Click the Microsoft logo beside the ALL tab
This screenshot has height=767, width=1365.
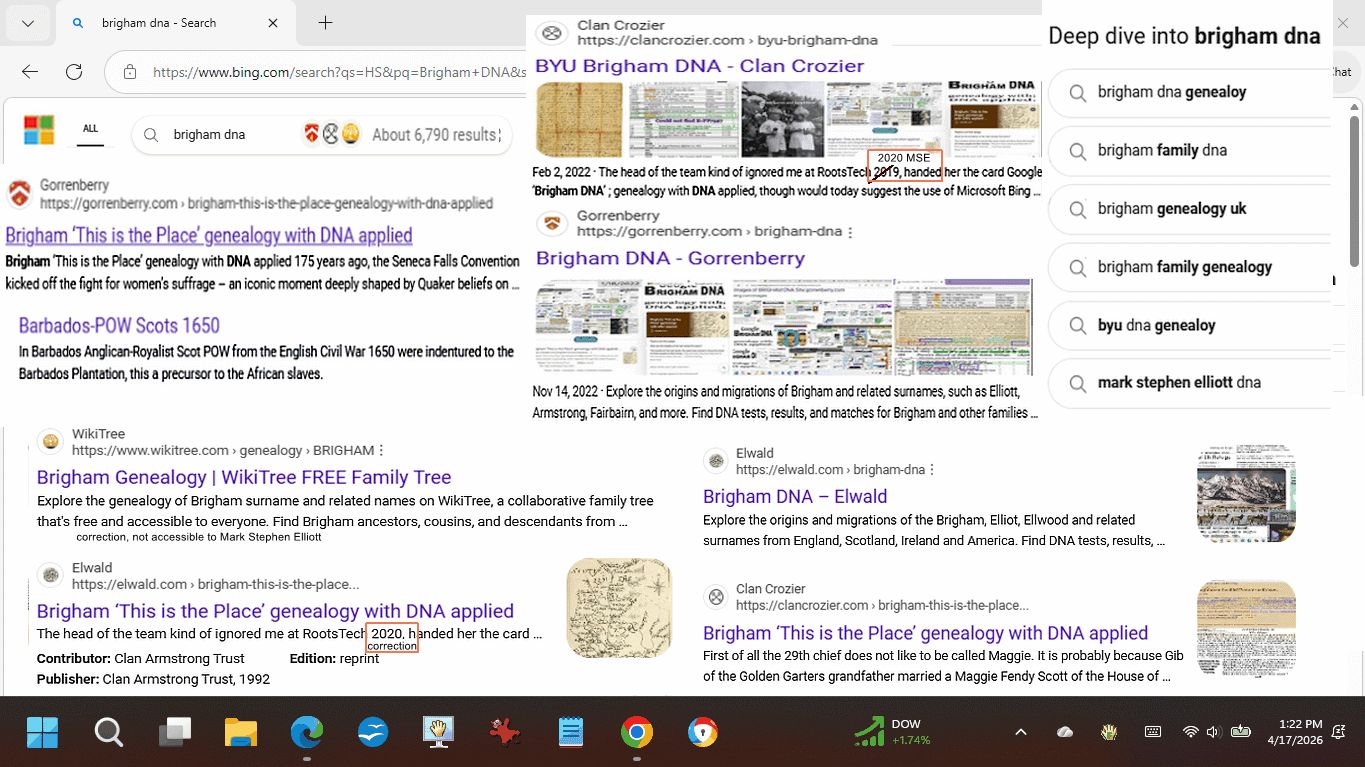point(38,130)
